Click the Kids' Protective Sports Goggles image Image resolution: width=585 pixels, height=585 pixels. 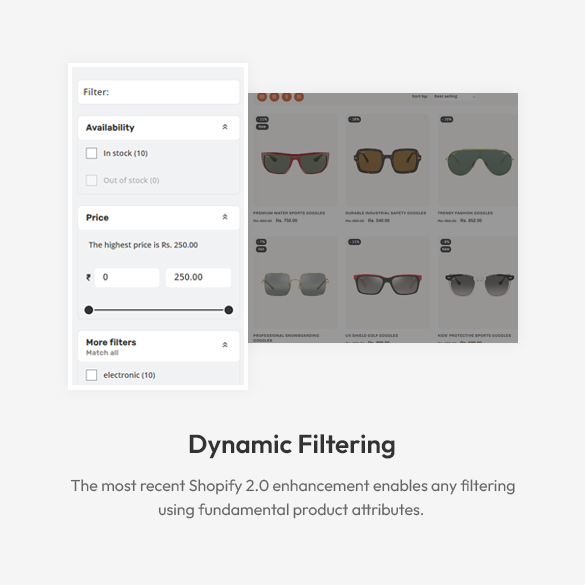[478, 283]
